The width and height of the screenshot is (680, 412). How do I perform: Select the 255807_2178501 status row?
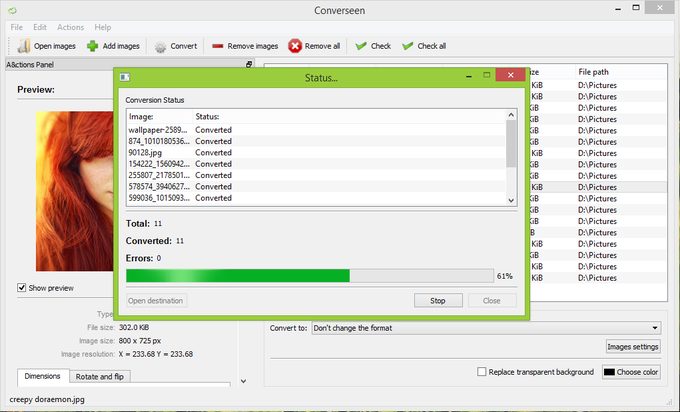316,175
